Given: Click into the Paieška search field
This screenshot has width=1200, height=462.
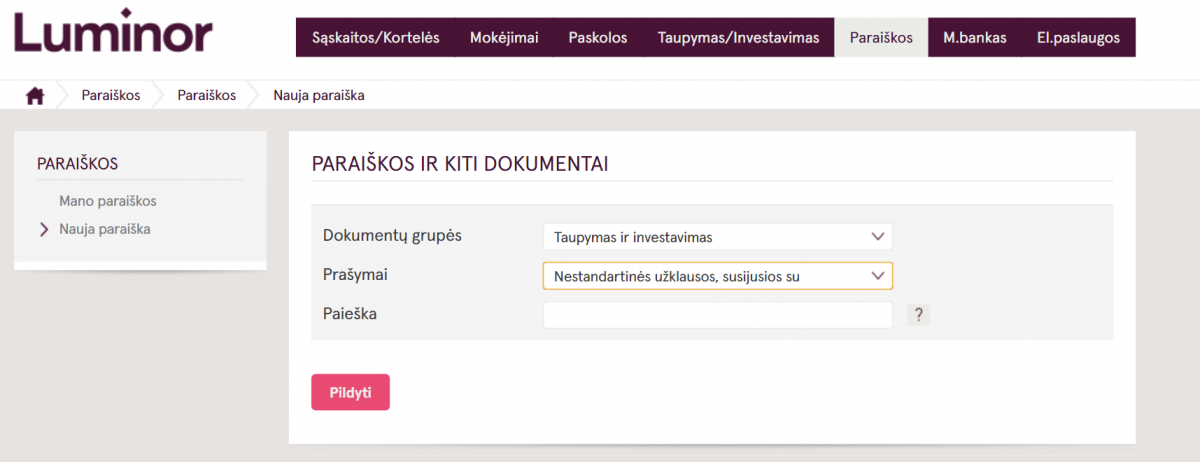Looking at the screenshot, I should (x=717, y=315).
